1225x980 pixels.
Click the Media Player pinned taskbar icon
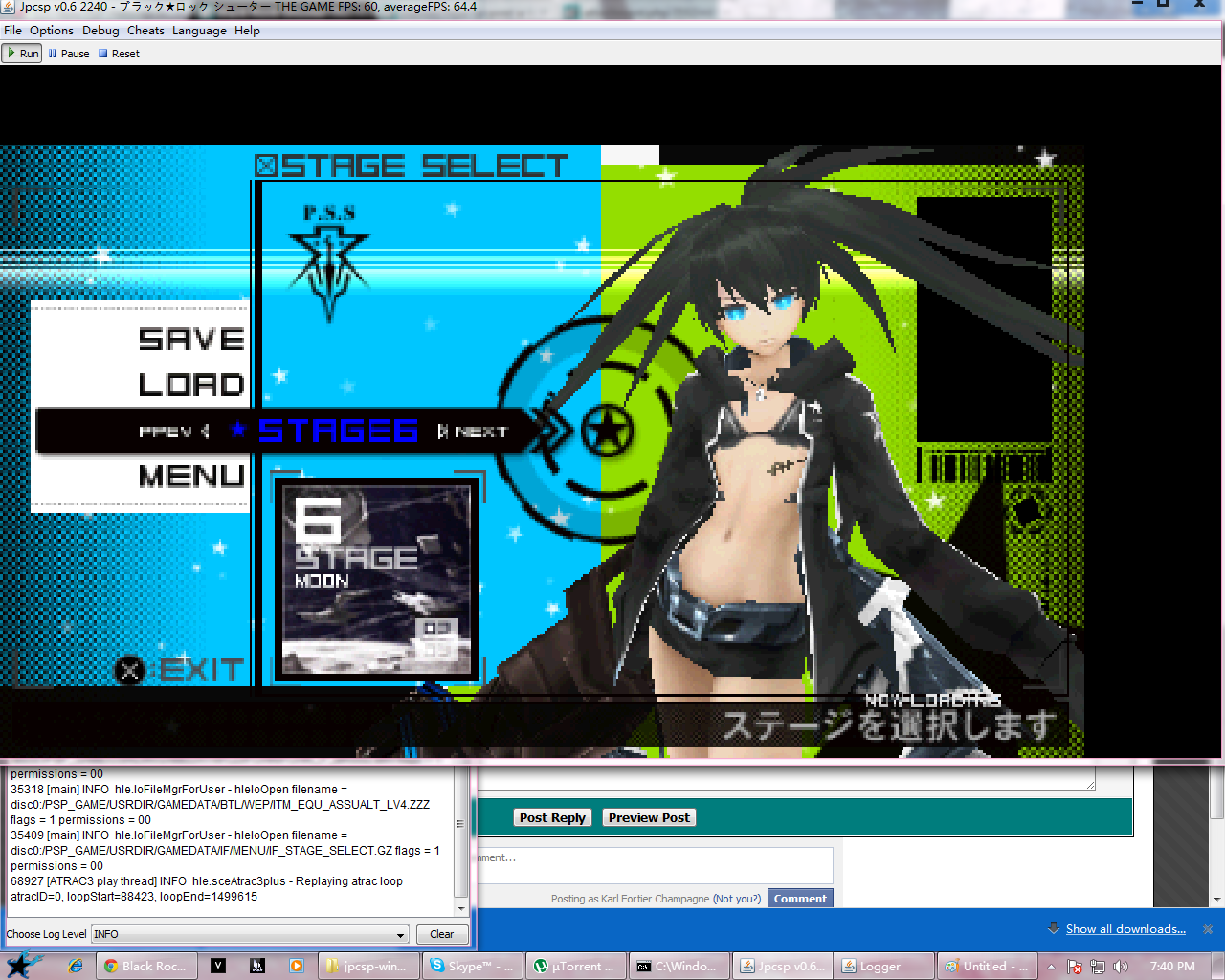pos(297,966)
